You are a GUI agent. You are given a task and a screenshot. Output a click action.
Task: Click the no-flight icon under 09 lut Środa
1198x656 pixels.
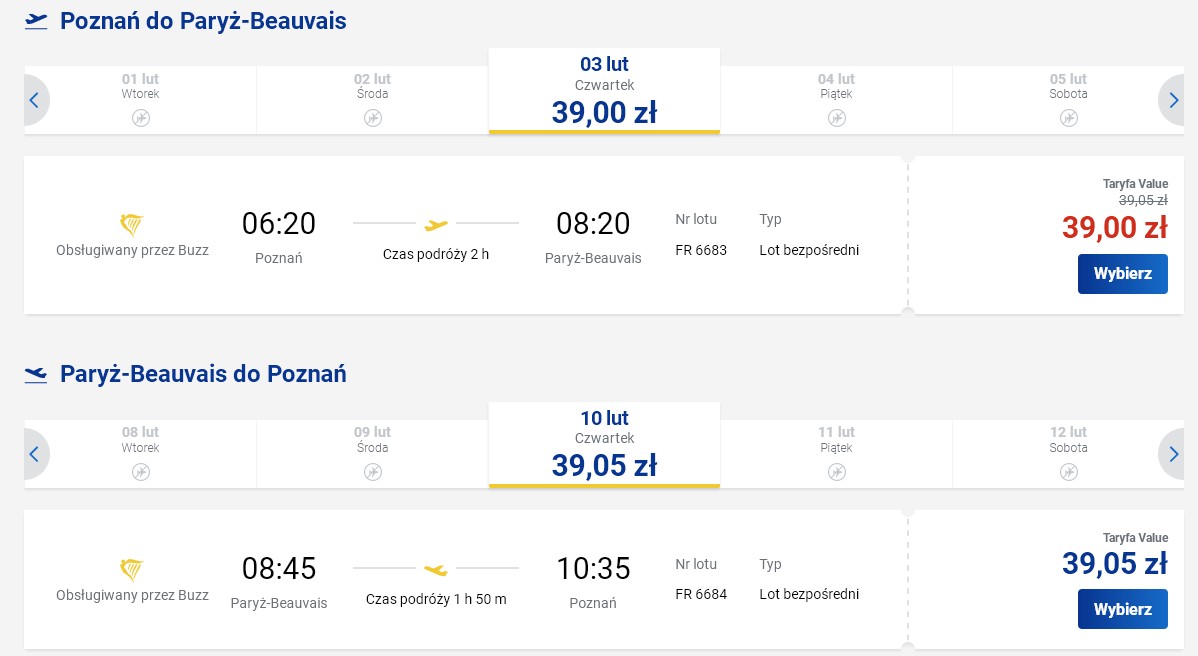pyautogui.click(x=373, y=472)
